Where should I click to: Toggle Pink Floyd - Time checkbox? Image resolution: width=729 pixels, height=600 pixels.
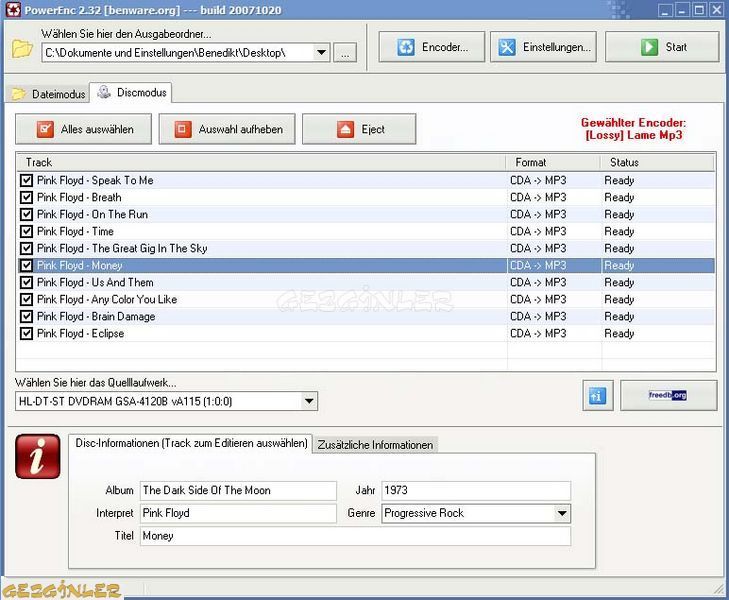click(x=27, y=231)
